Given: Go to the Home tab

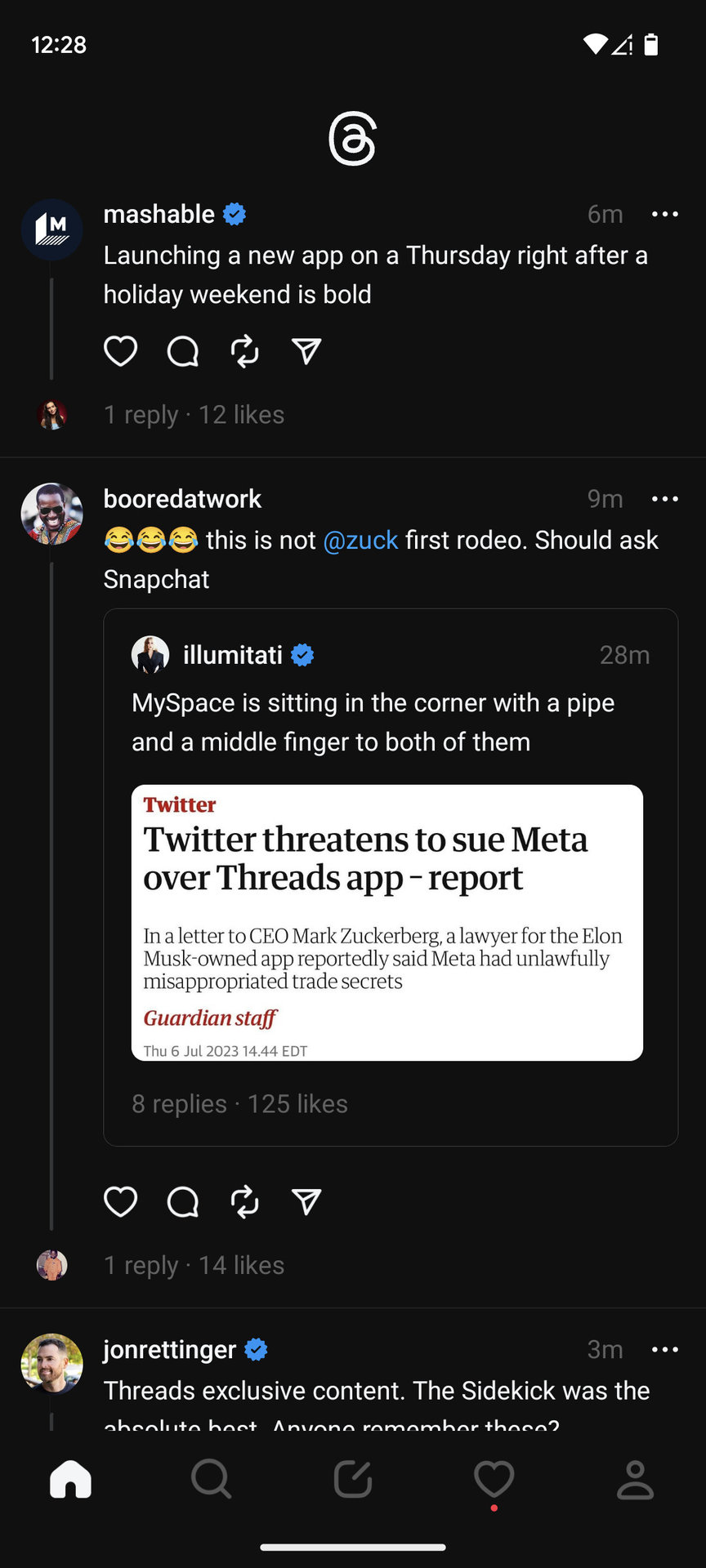Looking at the screenshot, I should pyautogui.click(x=71, y=1479).
